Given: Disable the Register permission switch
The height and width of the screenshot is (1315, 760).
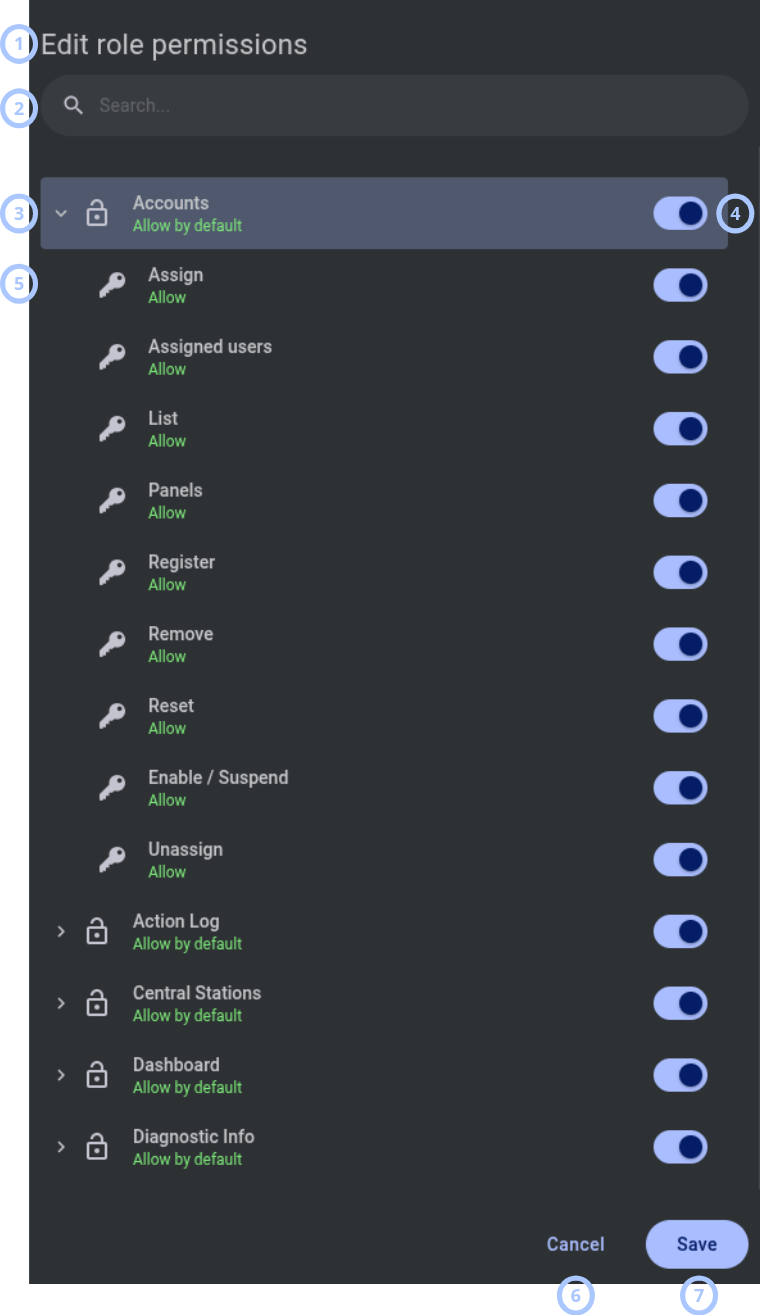Looking at the screenshot, I should tap(681, 572).
